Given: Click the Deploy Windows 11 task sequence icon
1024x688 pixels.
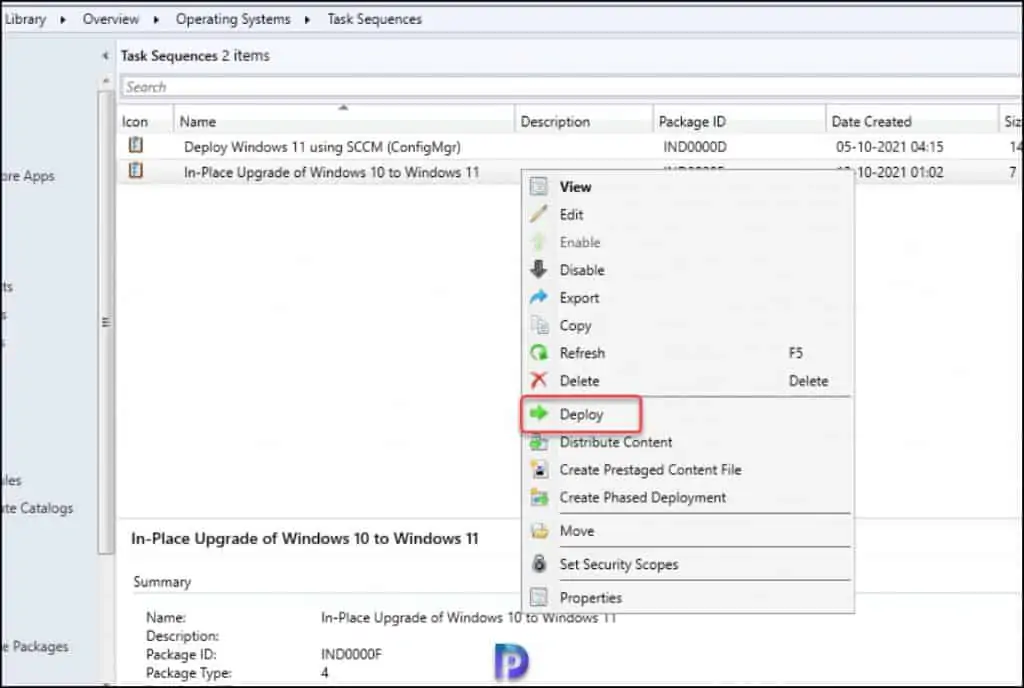Looking at the screenshot, I should click(135, 146).
